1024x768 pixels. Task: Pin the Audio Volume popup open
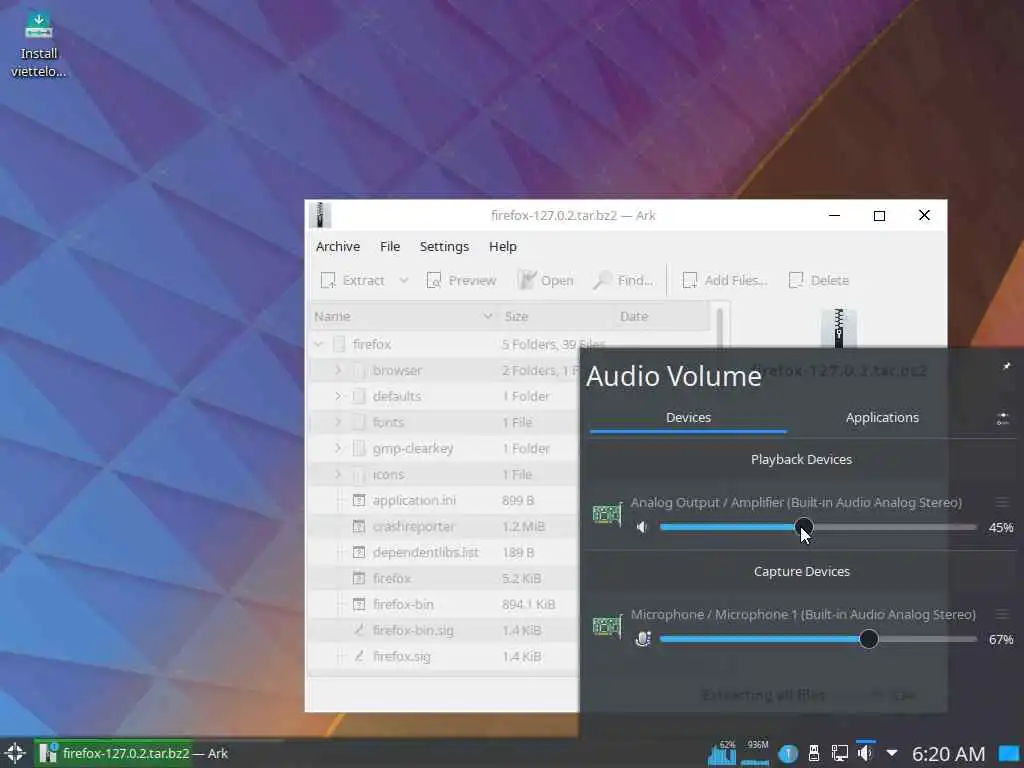[x=1006, y=366]
